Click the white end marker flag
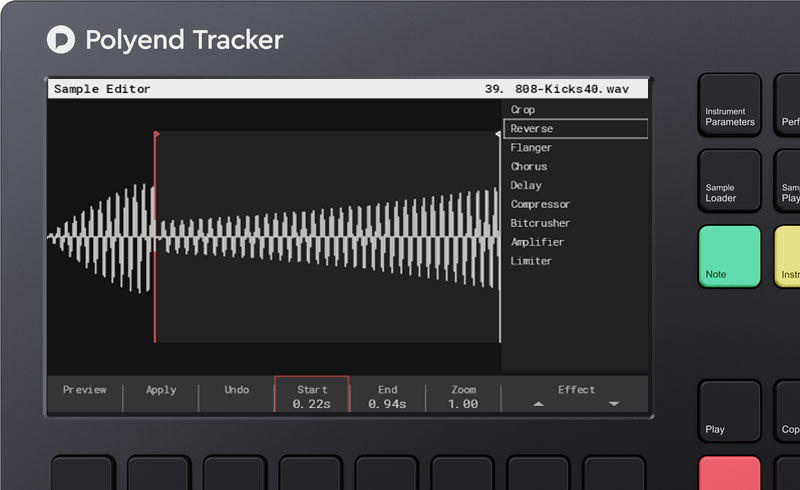800x490 pixels. pos(498,134)
